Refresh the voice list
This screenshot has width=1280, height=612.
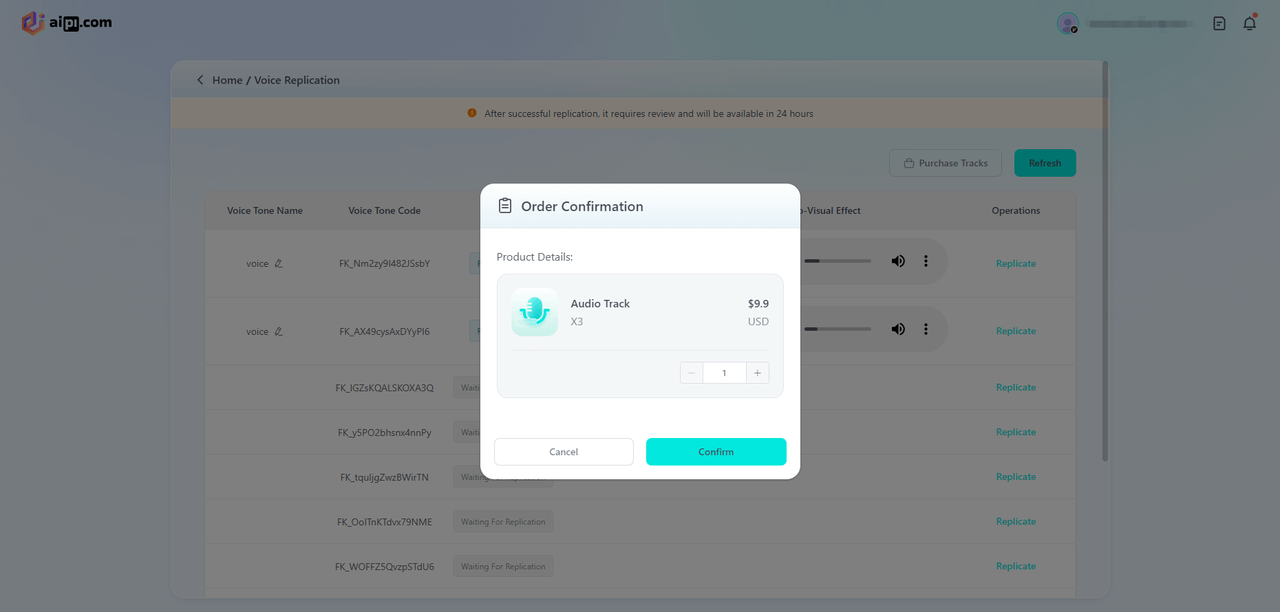[x=1045, y=163]
